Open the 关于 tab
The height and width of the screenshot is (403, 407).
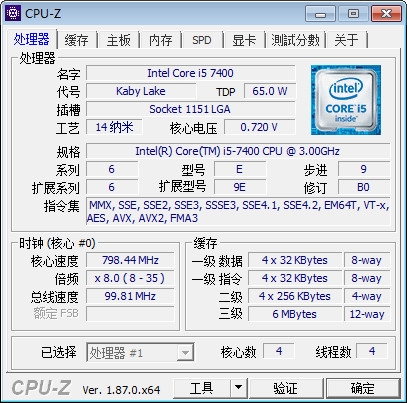click(346, 40)
